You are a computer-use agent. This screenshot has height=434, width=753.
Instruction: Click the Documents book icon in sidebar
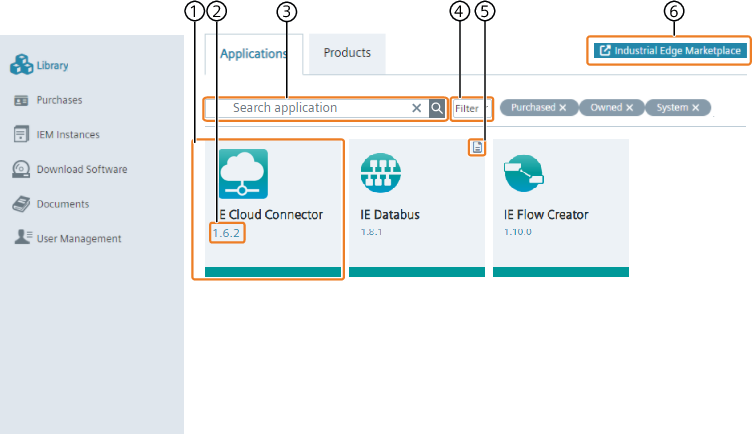pos(21,204)
